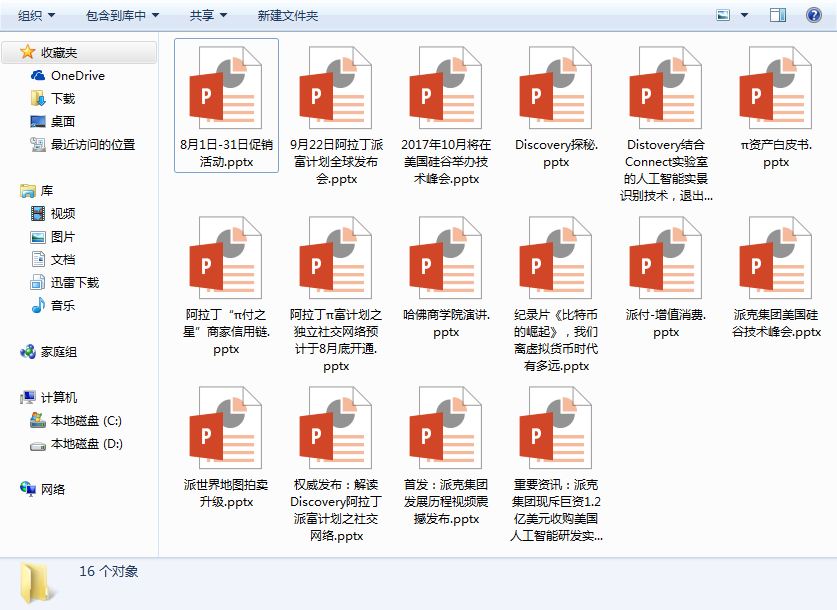Show the preview pane using toolbar icon

pyautogui.click(x=777, y=15)
